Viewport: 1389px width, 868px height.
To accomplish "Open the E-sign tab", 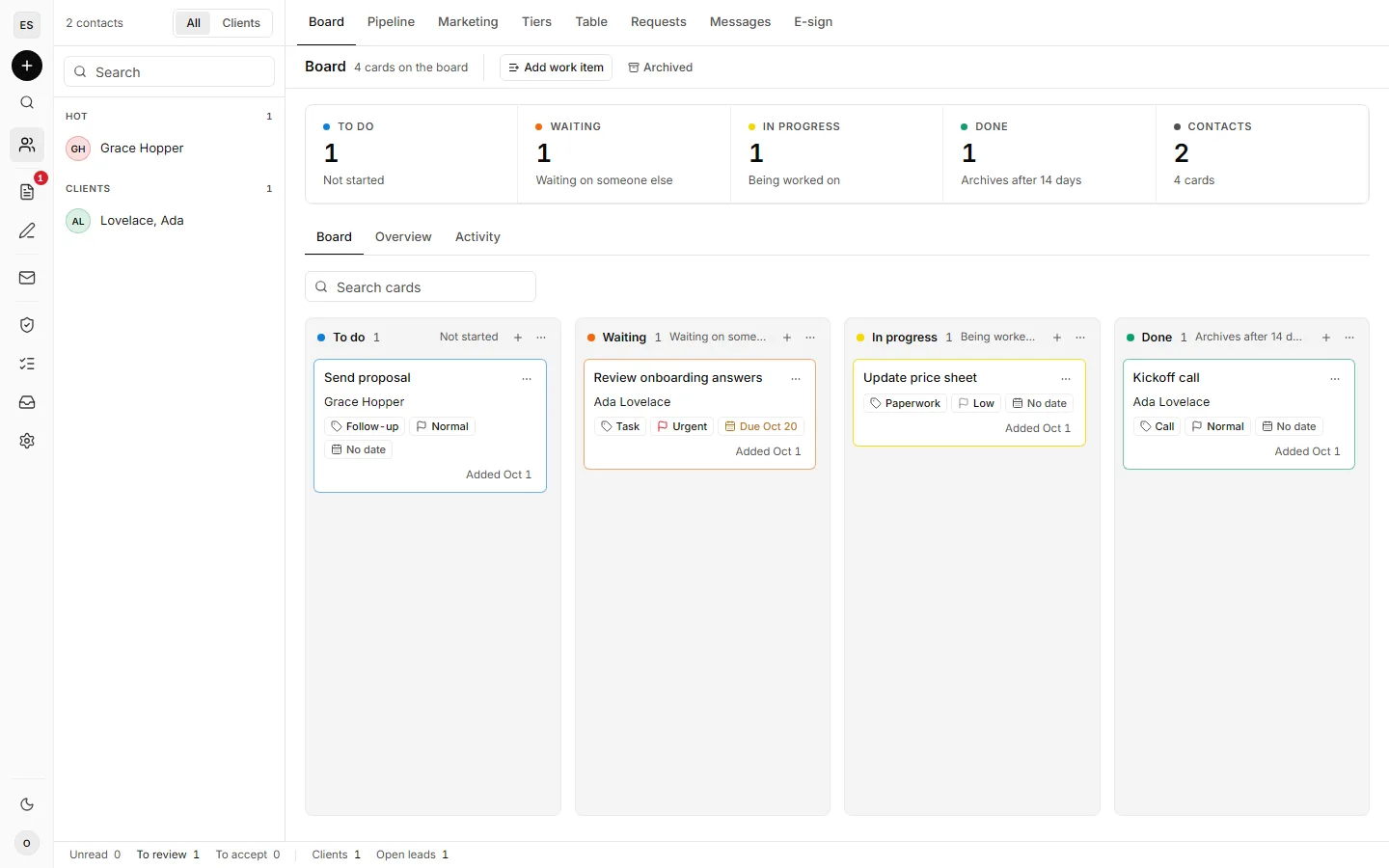I will [813, 22].
